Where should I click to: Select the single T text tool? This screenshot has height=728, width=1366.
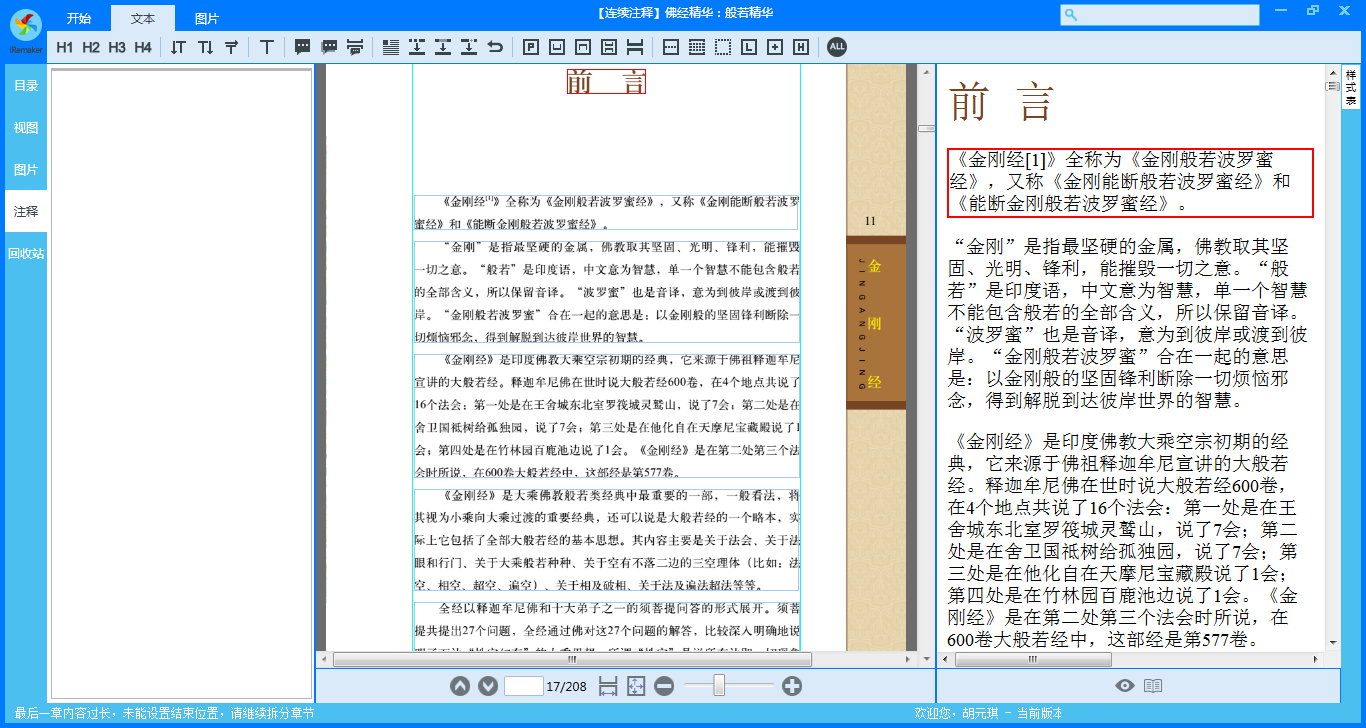pos(267,47)
